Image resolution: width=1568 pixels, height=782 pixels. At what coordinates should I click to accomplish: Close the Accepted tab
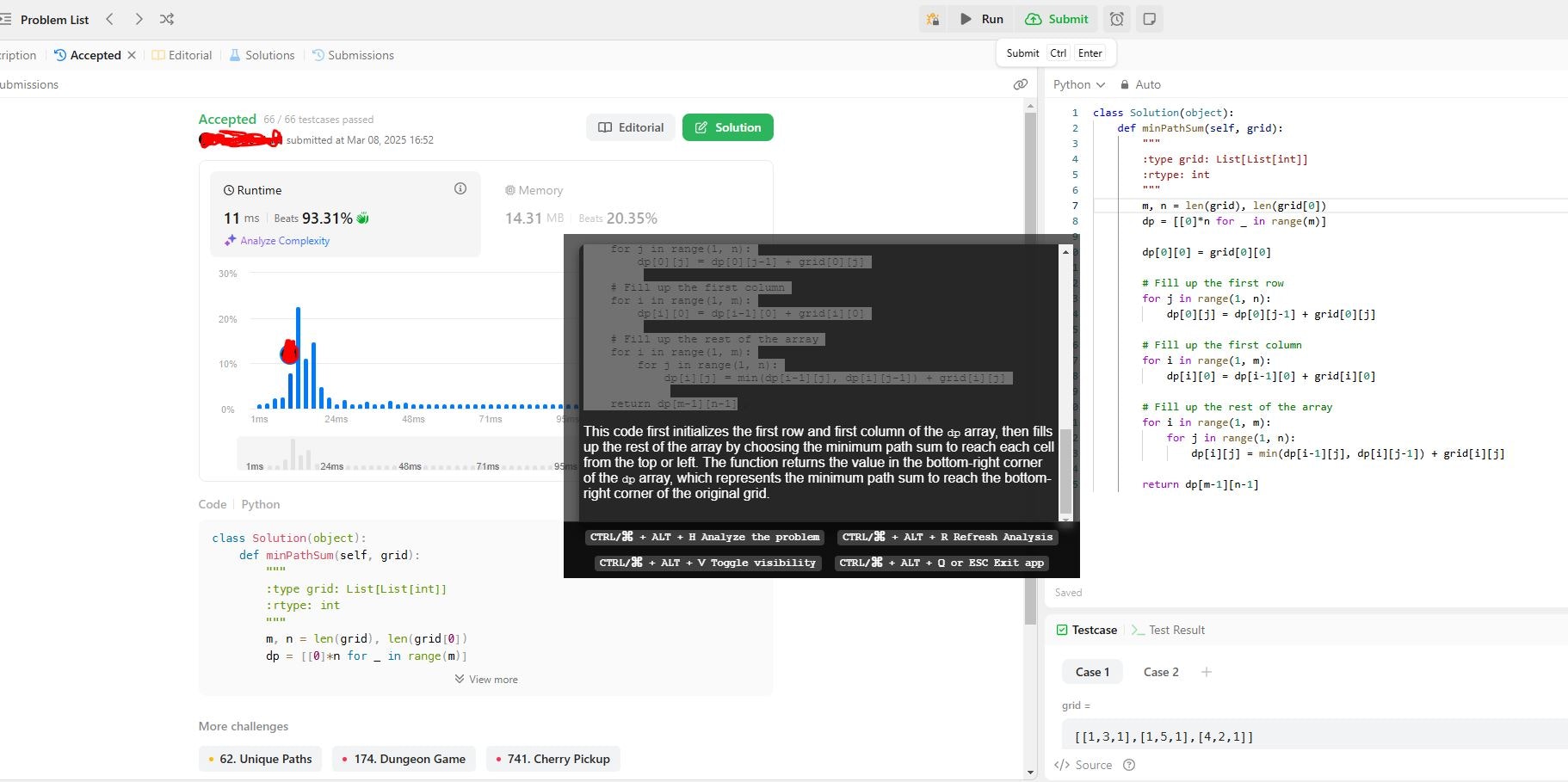click(132, 55)
